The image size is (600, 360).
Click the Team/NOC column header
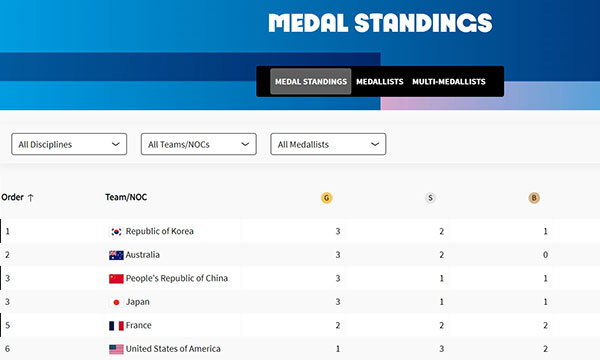126,197
